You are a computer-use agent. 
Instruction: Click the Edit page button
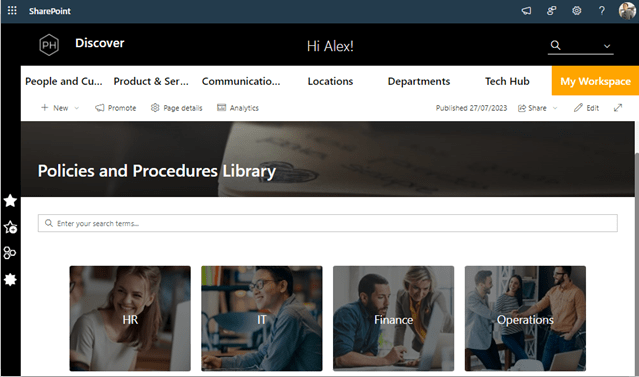tap(586, 108)
